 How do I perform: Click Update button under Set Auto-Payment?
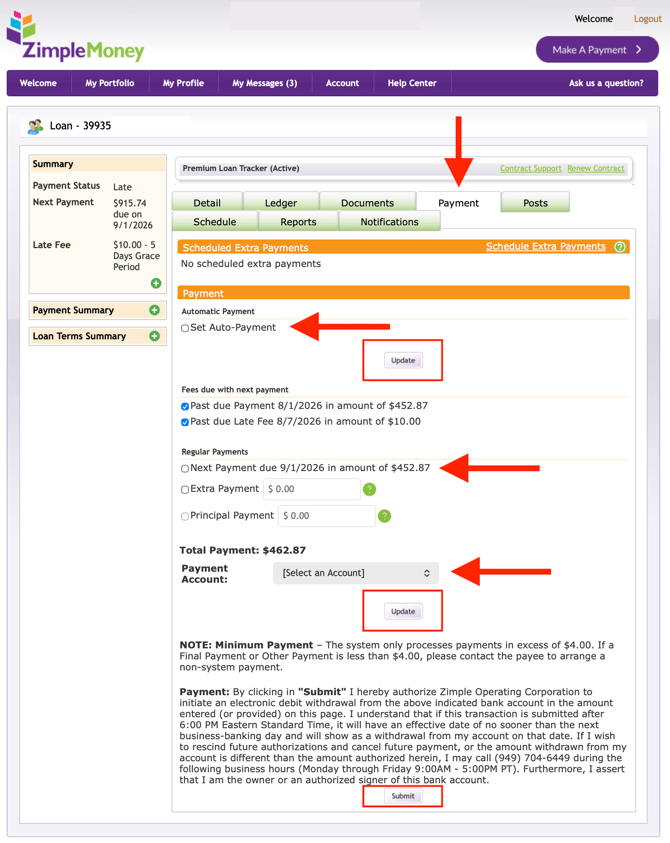(403, 360)
